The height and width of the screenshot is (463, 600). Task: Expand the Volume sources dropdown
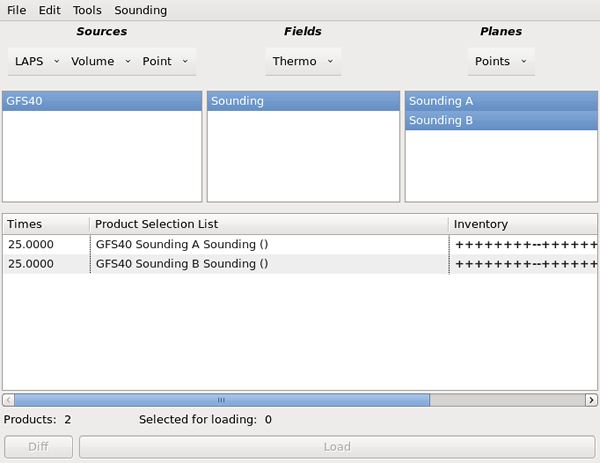101,61
